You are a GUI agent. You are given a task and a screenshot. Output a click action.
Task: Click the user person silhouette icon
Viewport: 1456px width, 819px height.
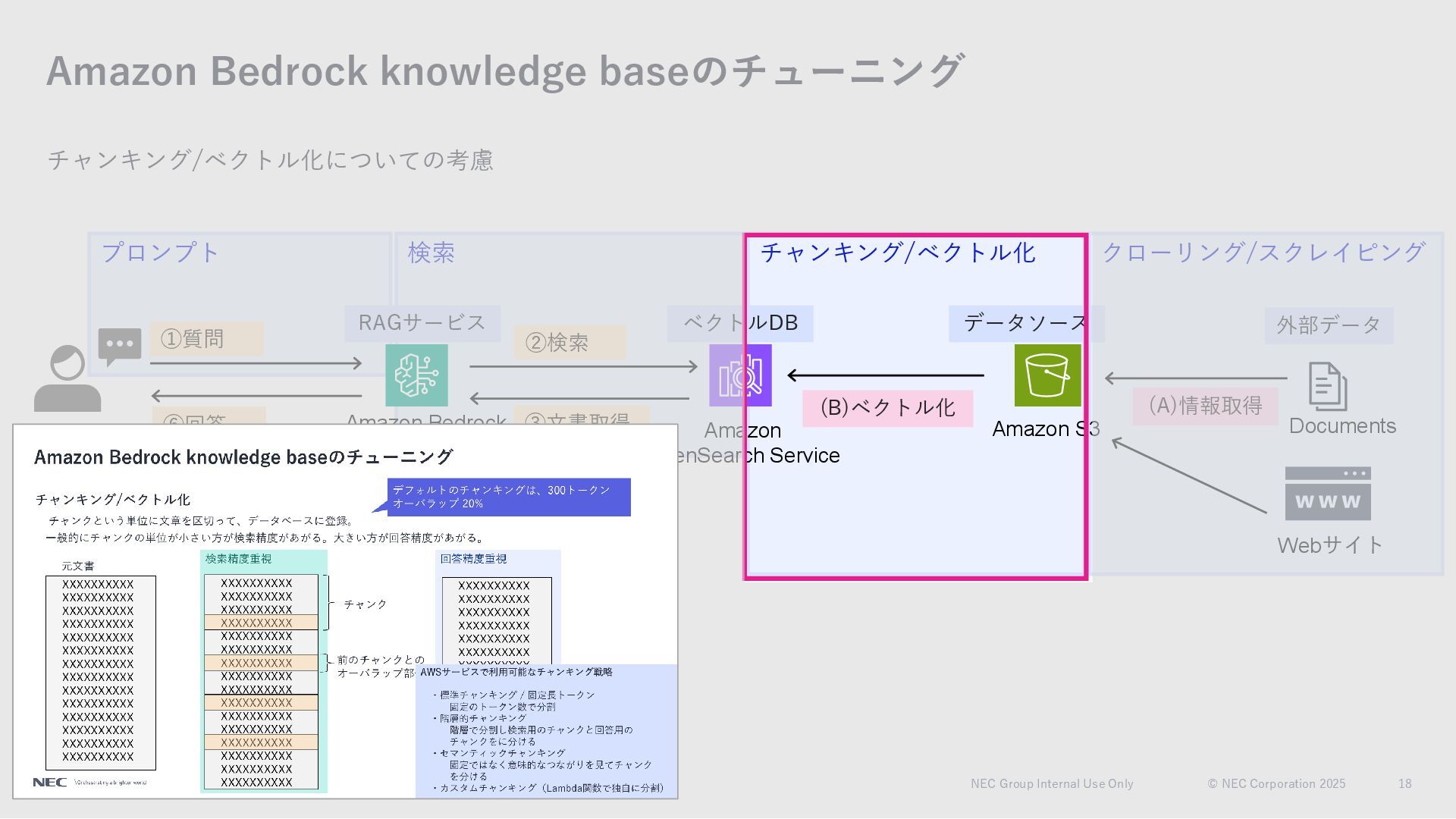[67, 379]
